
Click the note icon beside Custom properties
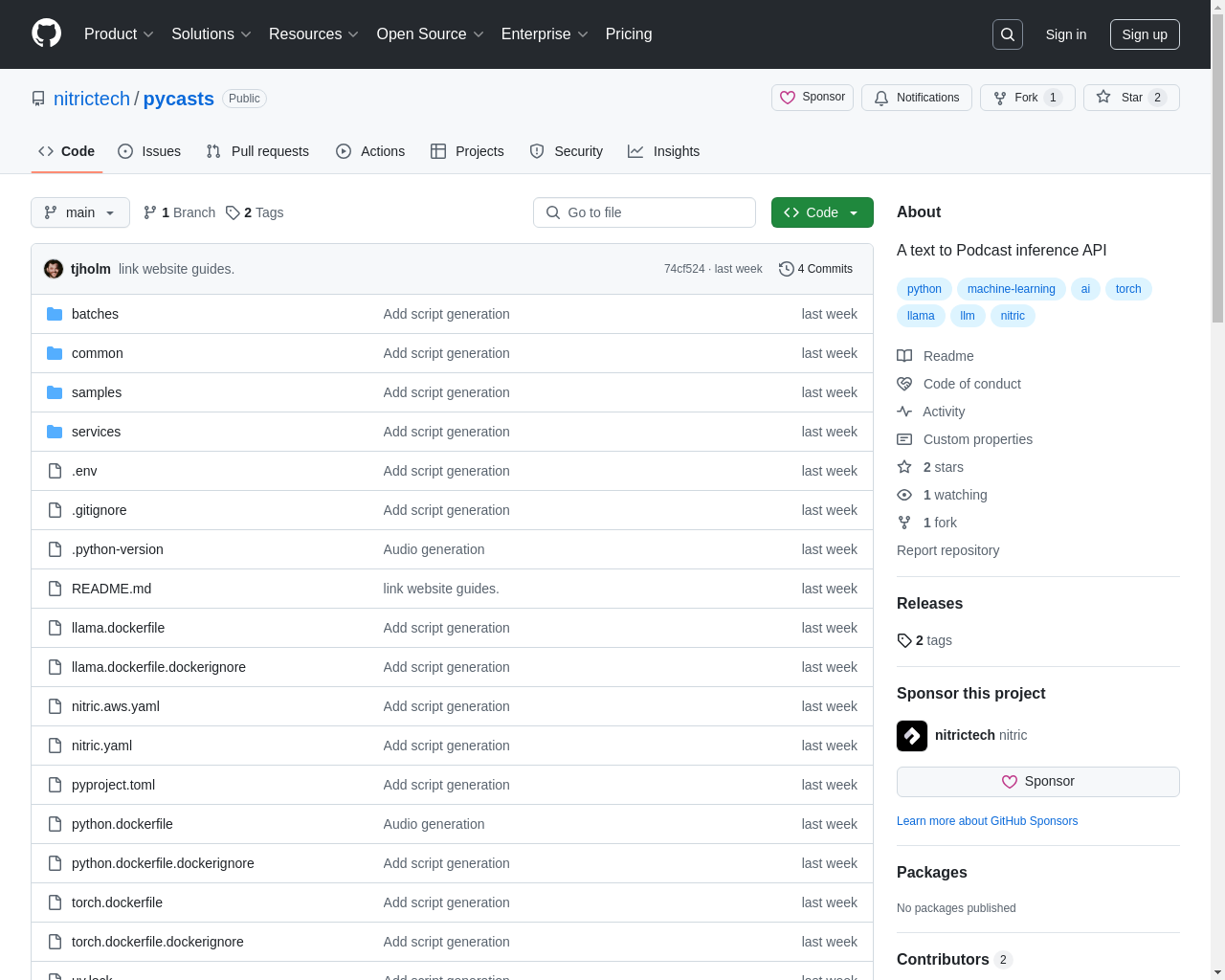coord(904,439)
